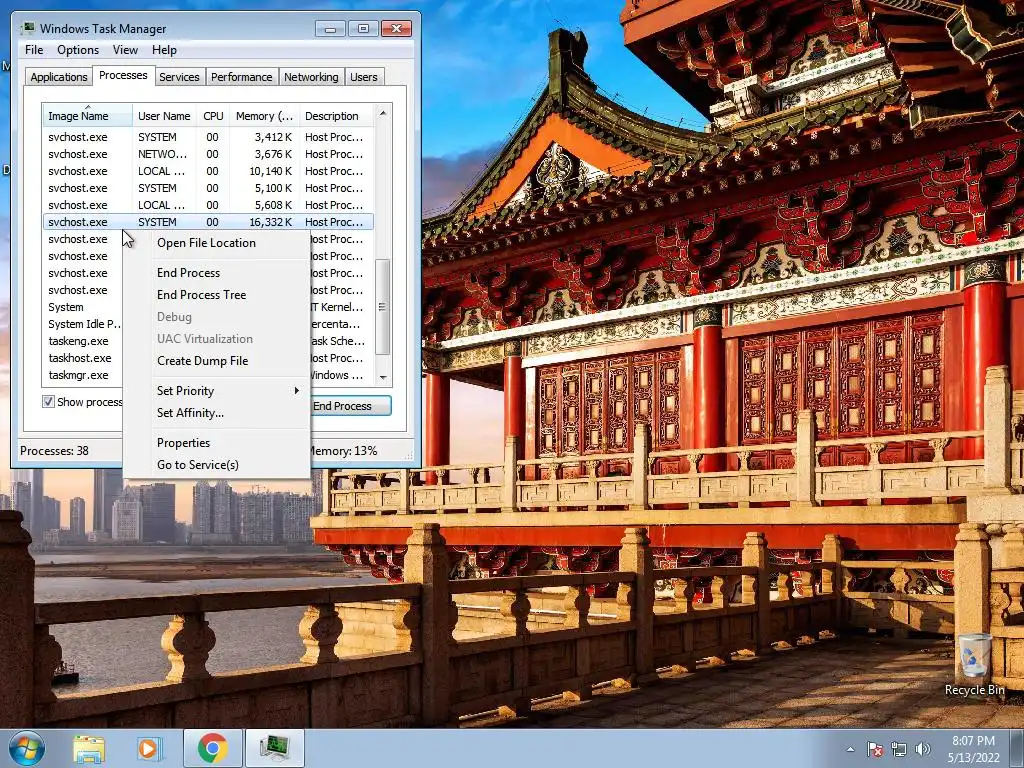Switch to Performance tab
1024x768 pixels.
tap(241, 77)
